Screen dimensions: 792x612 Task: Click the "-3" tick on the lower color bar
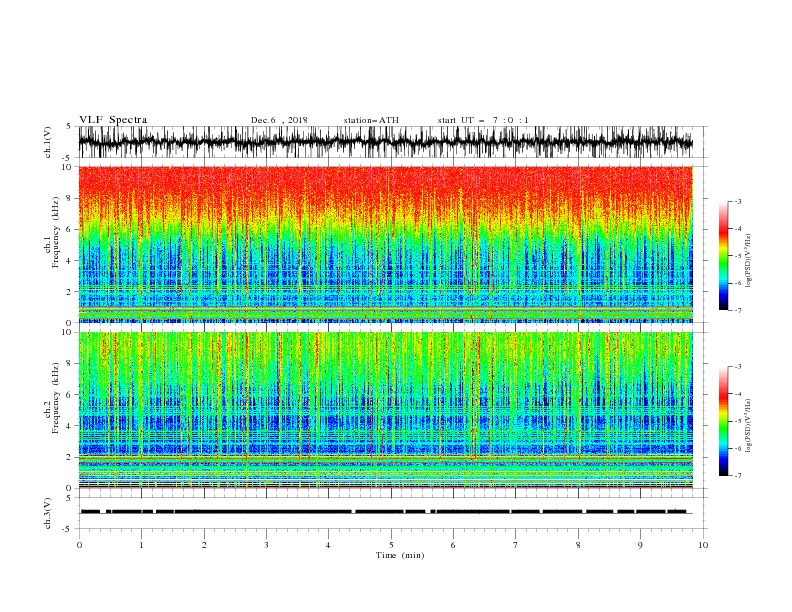coord(737,367)
